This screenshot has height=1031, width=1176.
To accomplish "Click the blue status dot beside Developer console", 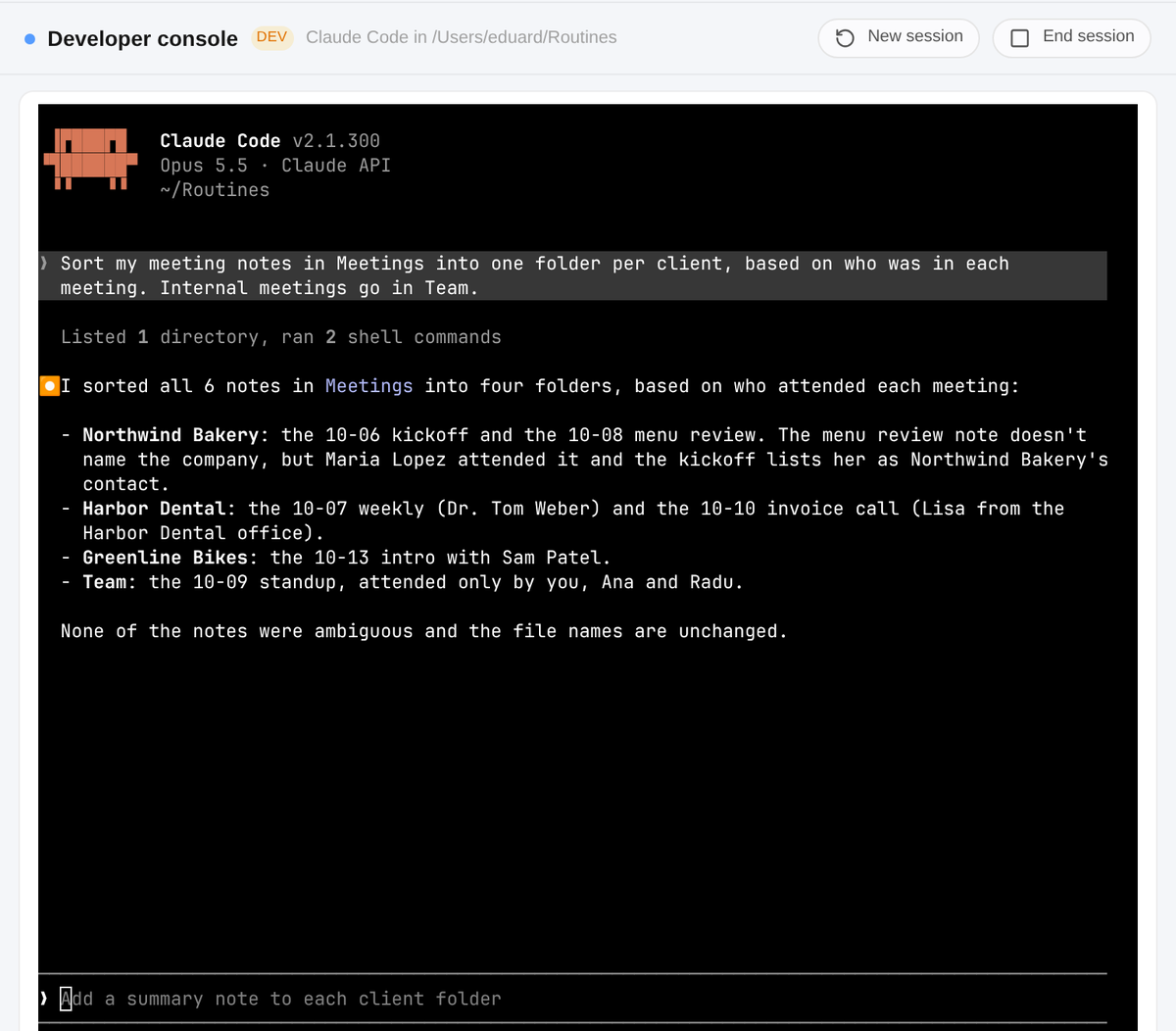I will pos(29,39).
